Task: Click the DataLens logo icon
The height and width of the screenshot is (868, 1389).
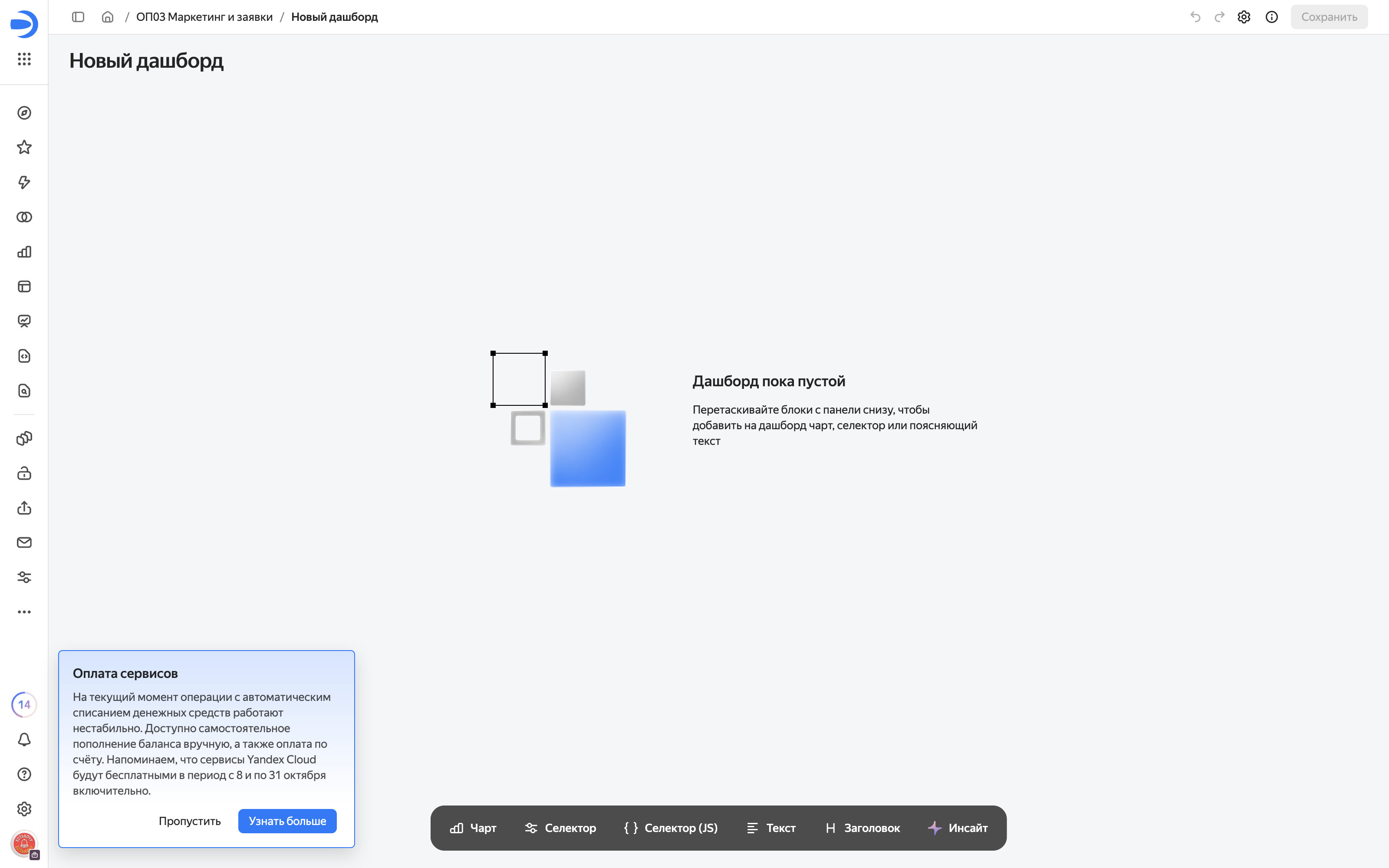Action: pos(24,24)
